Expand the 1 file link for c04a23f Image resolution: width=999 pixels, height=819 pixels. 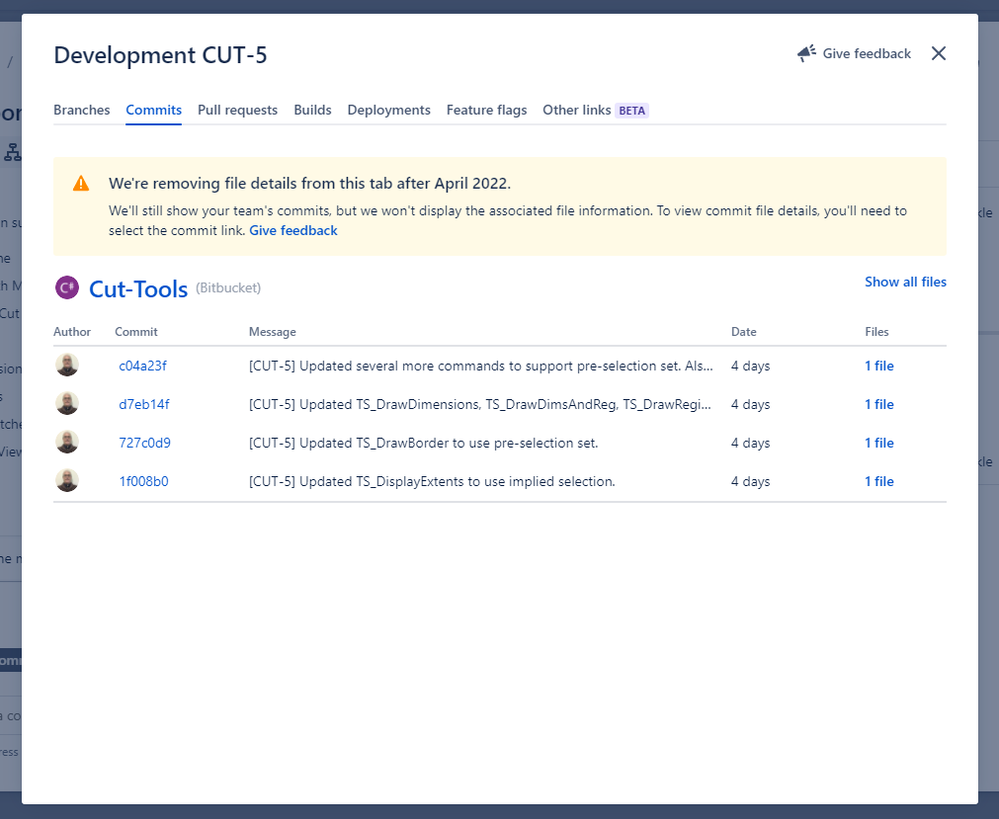(x=879, y=366)
